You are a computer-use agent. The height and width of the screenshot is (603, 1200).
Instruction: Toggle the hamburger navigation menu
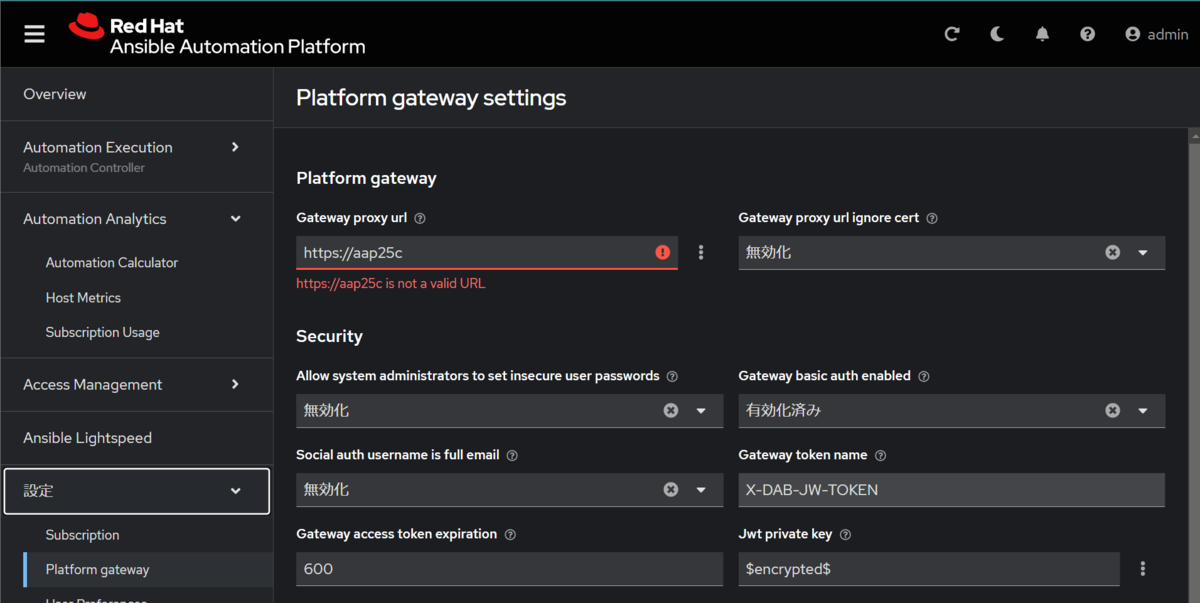click(x=35, y=34)
